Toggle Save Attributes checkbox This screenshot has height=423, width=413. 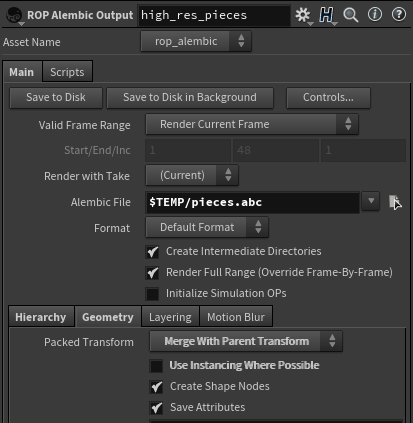pyautogui.click(x=156, y=408)
